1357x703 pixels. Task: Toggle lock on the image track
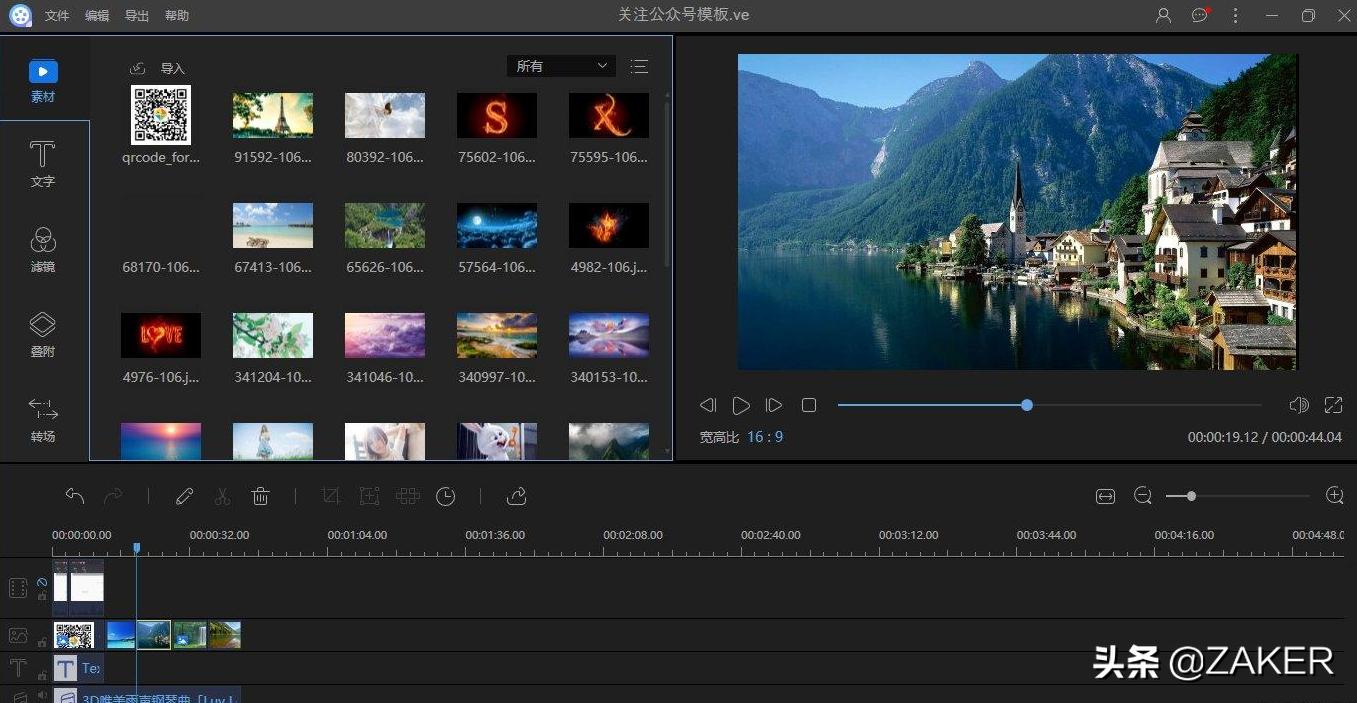click(x=42, y=642)
